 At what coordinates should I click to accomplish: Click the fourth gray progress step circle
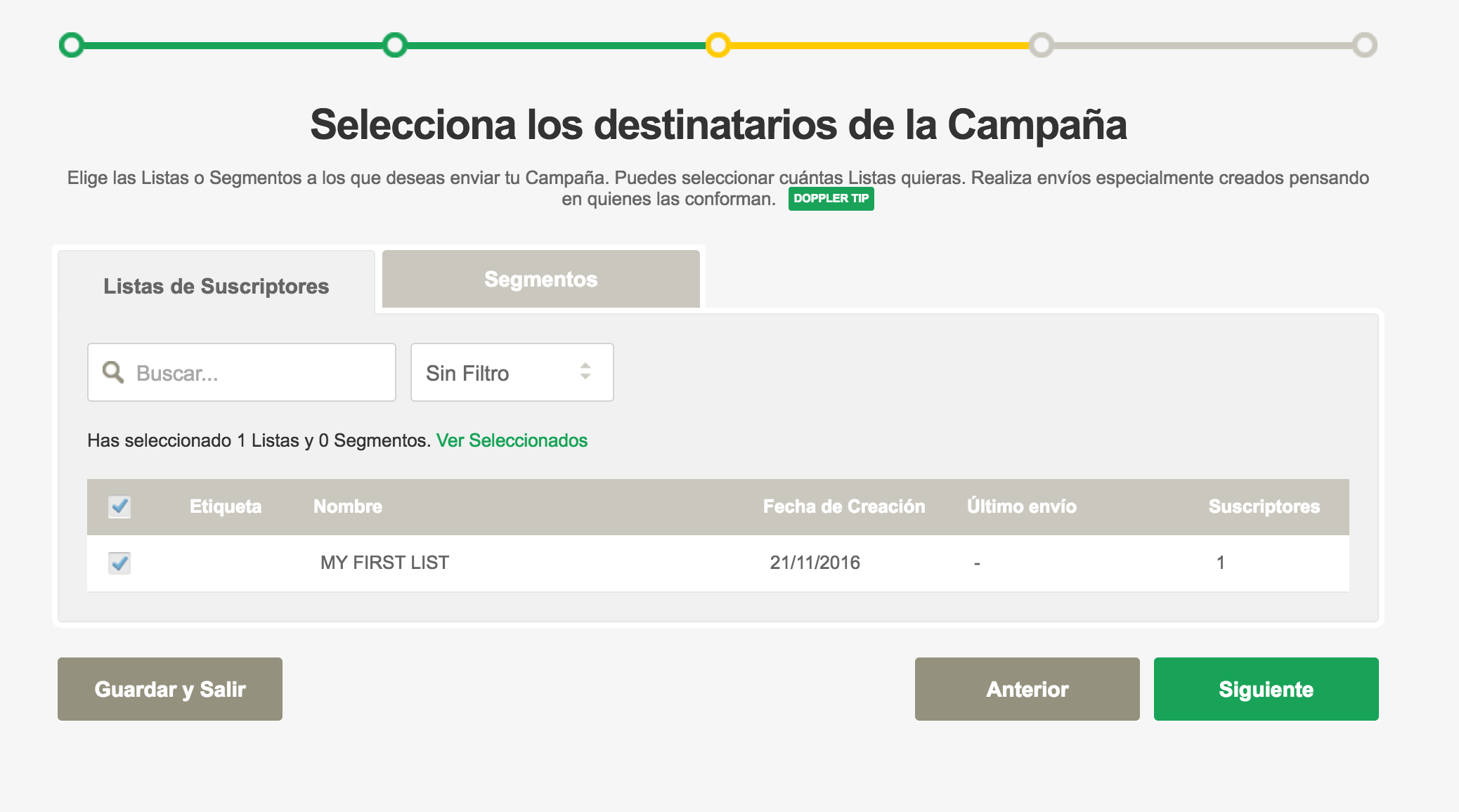(x=1042, y=46)
